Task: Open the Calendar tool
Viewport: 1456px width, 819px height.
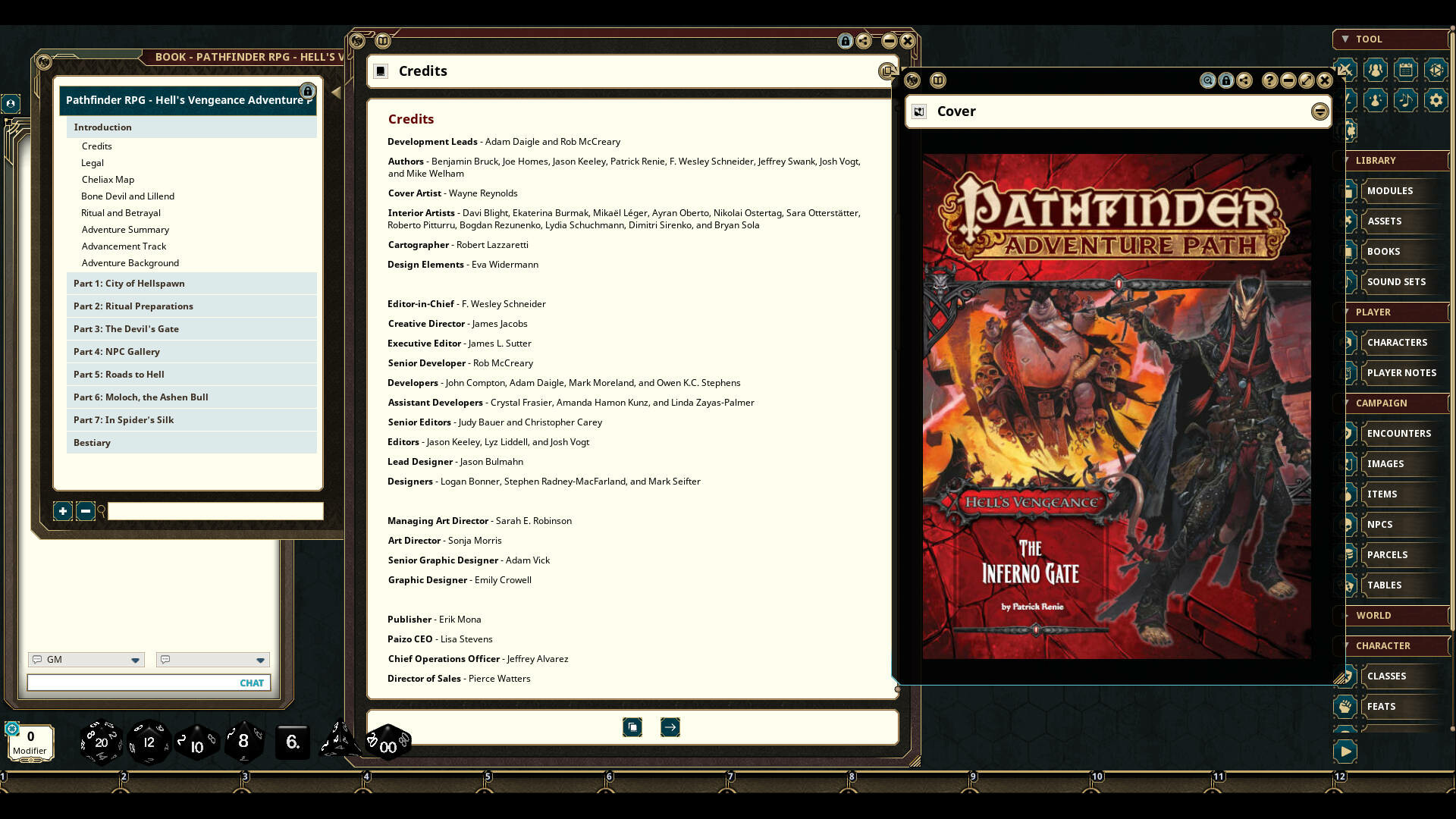Action: click(x=1405, y=70)
